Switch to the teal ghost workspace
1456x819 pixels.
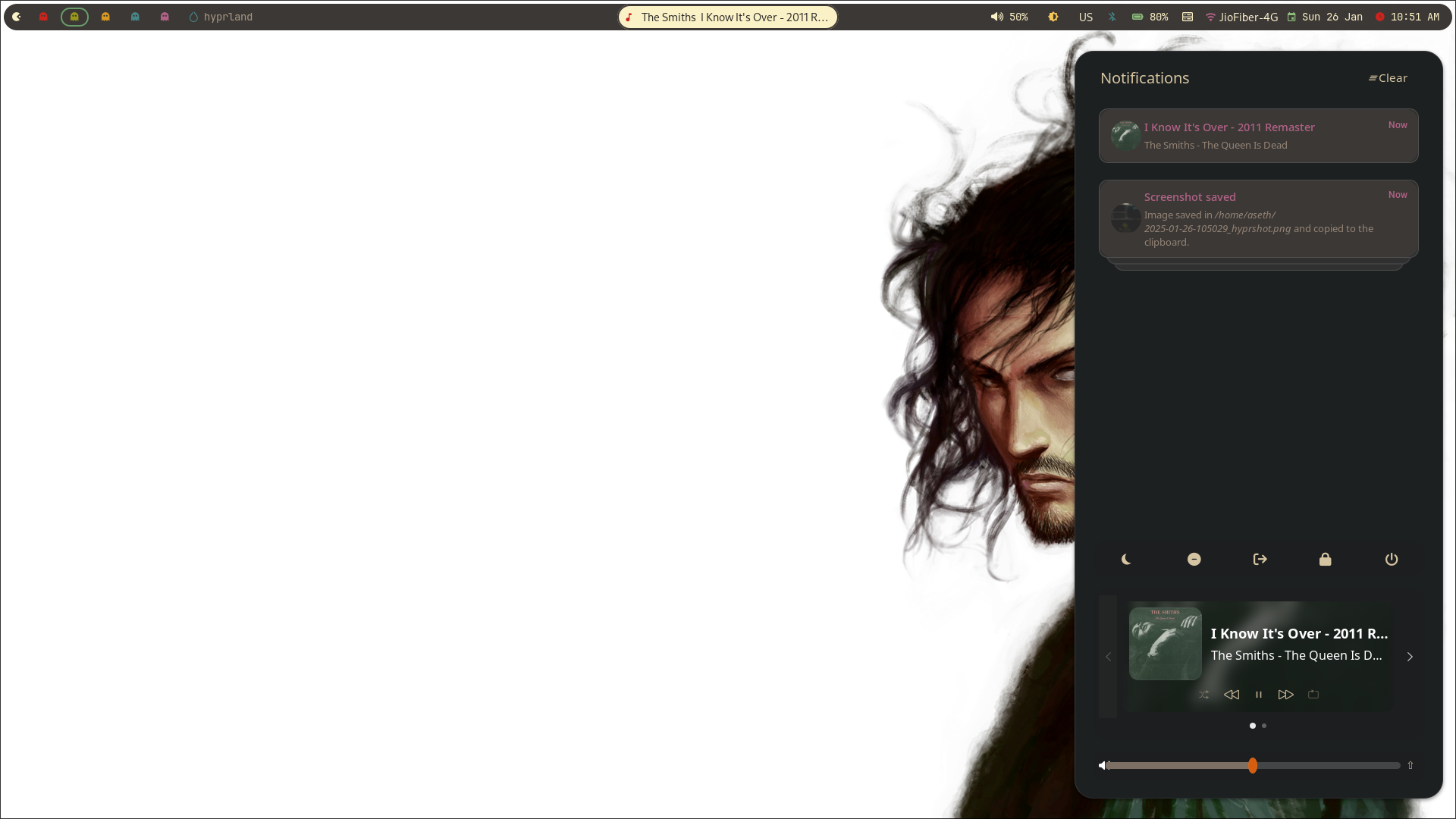click(x=135, y=17)
